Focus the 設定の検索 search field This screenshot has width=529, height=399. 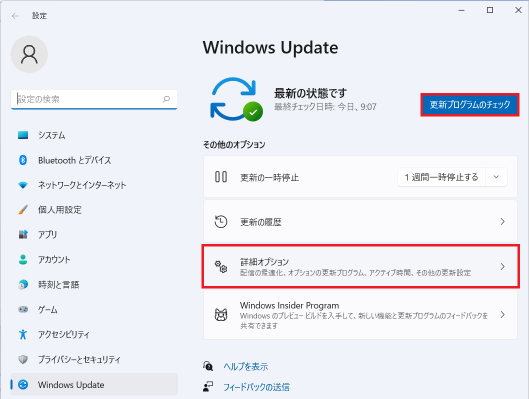click(94, 99)
